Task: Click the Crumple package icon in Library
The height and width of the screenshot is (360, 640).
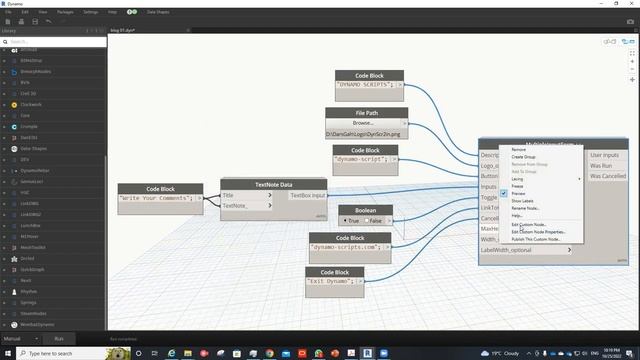Action: pos(14,127)
